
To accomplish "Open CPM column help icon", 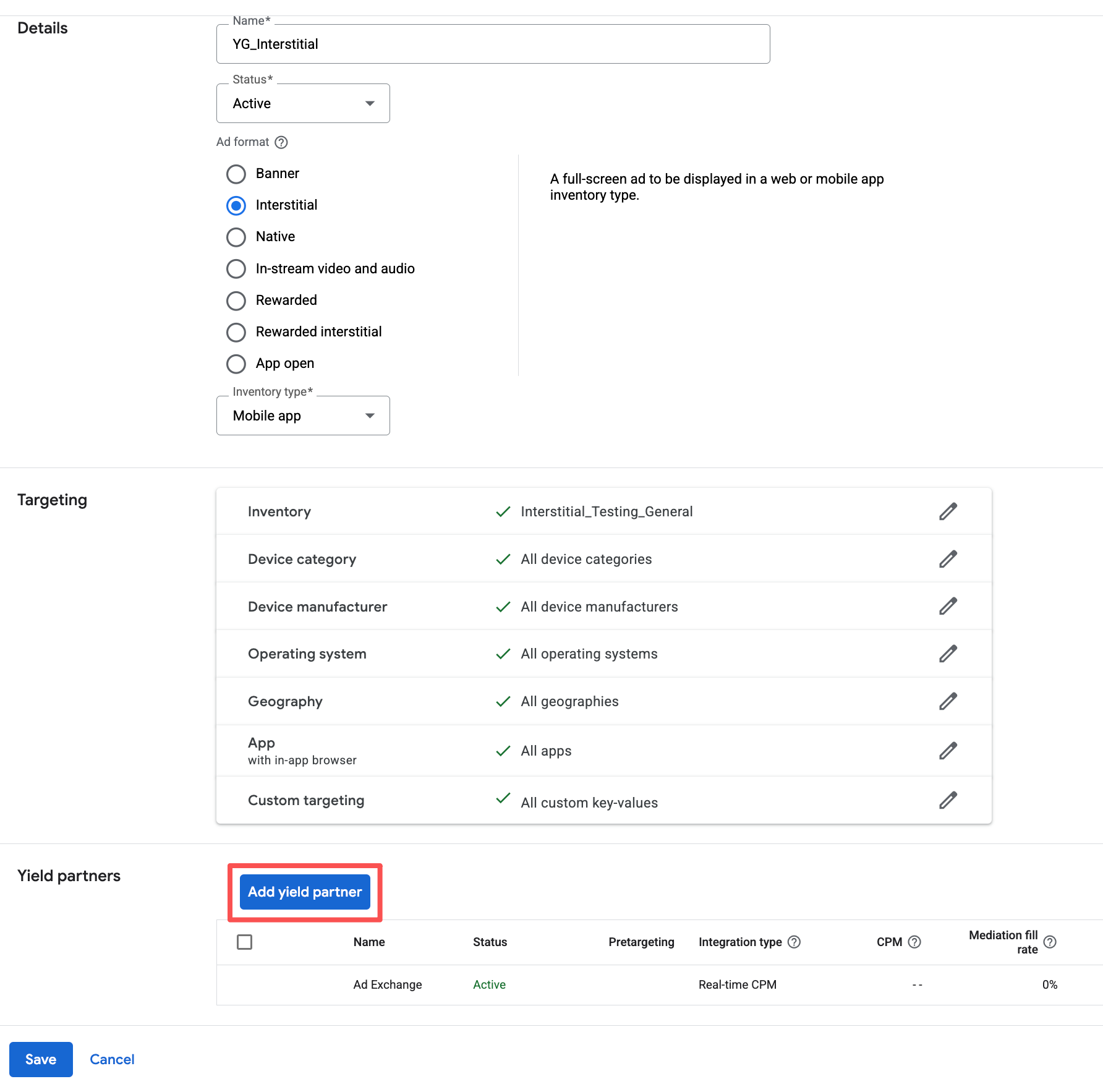I will [x=914, y=942].
